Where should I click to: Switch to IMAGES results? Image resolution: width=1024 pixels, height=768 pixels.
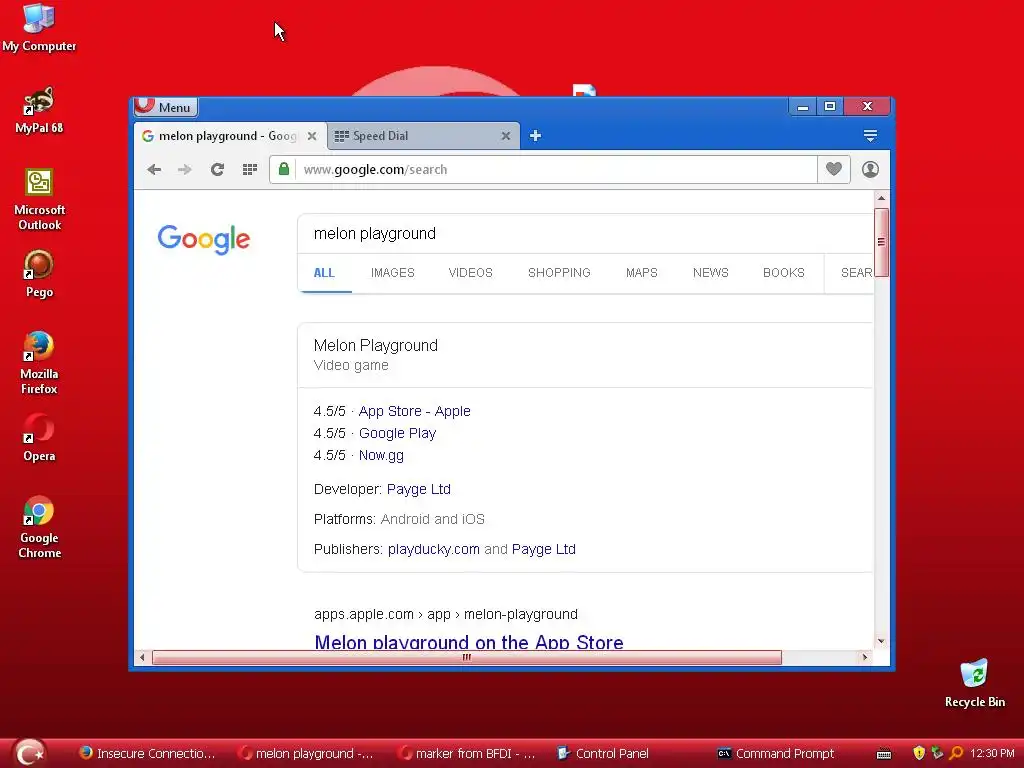point(392,273)
